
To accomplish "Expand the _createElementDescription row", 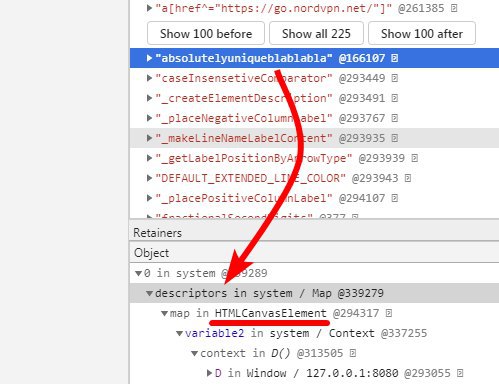I will click(x=149, y=98).
